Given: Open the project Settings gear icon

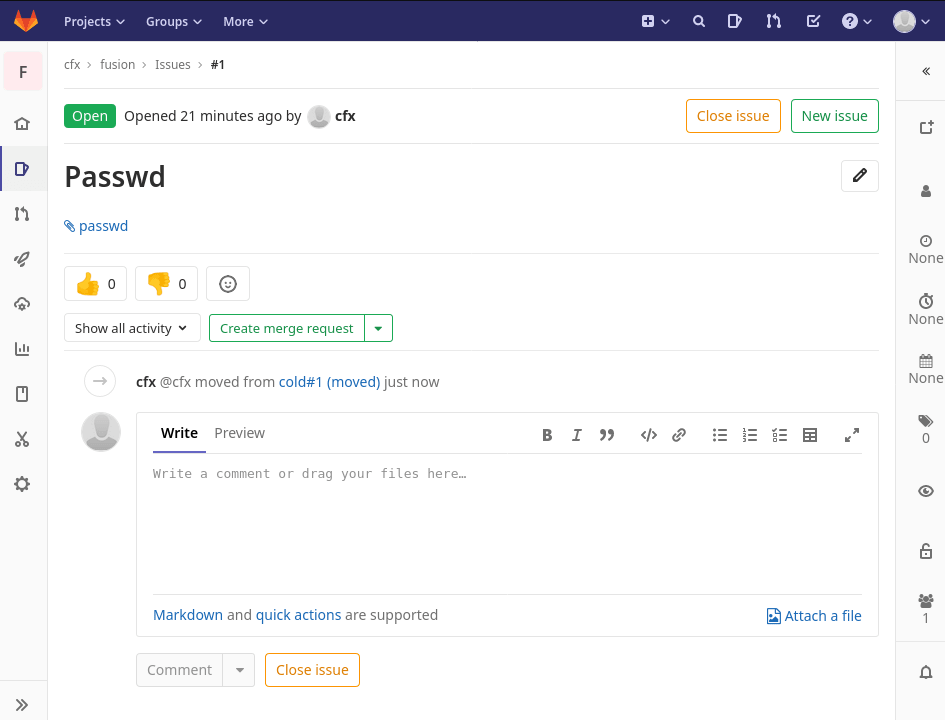Looking at the screenshot, I should (22, 484).
